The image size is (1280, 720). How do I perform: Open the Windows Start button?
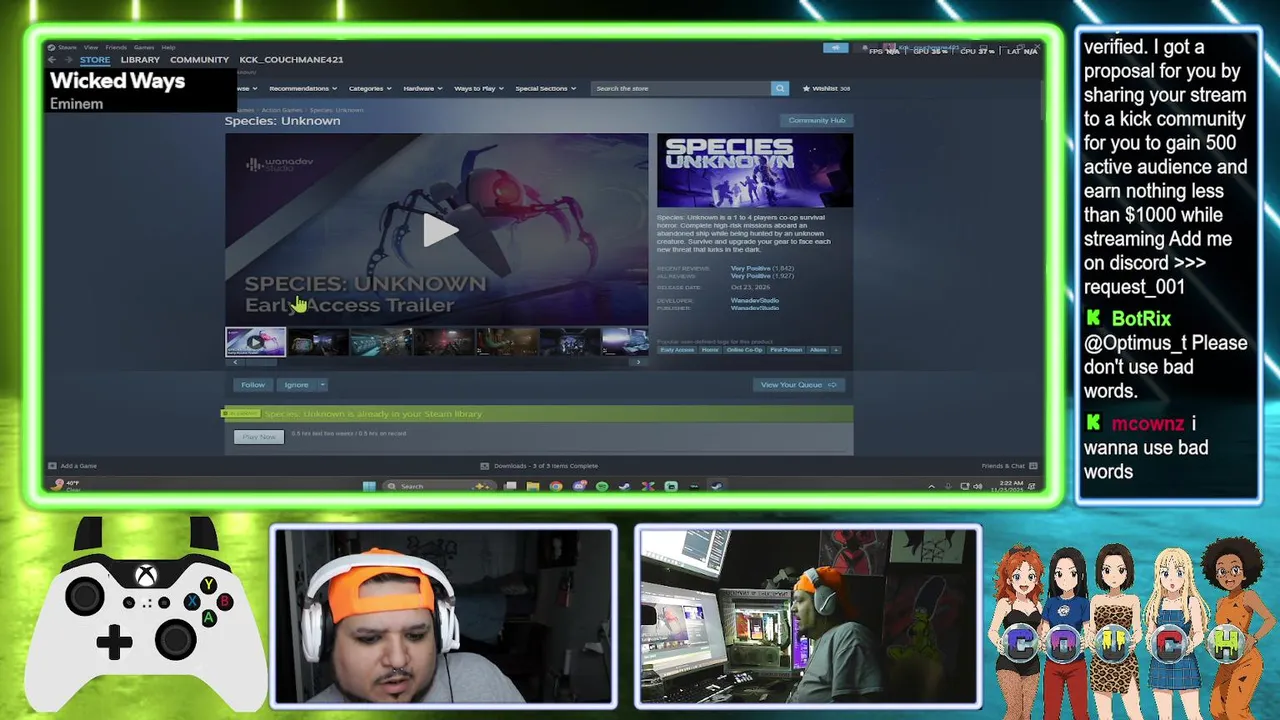(369, 486)
